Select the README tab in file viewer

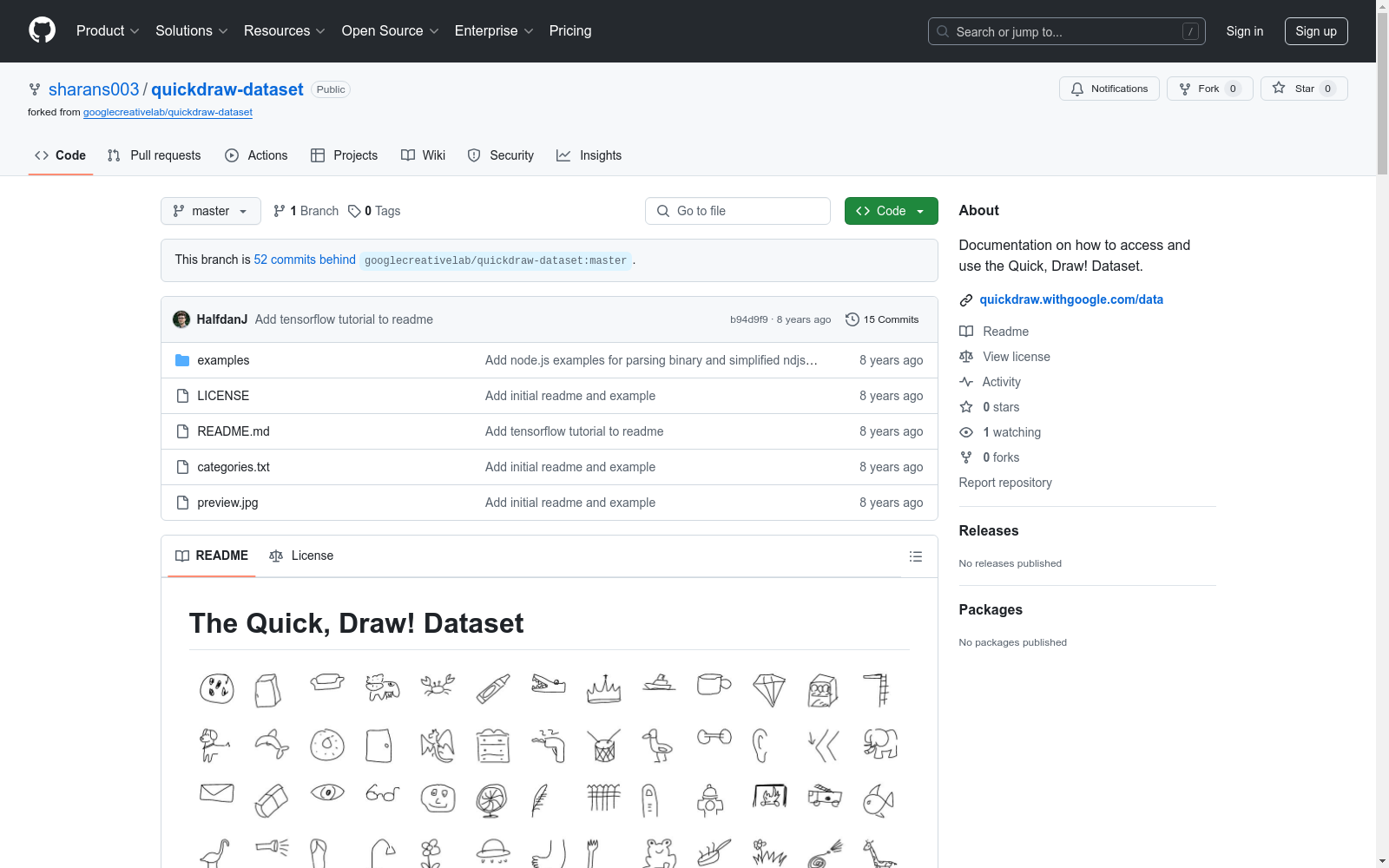click(212, 556)
